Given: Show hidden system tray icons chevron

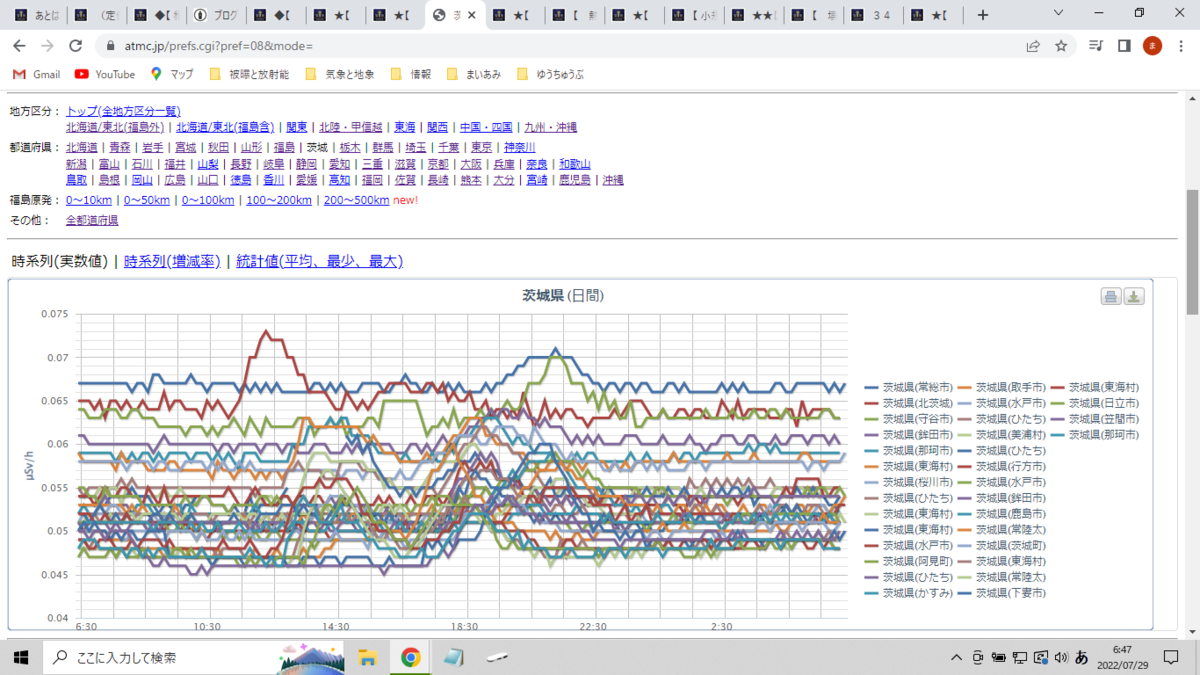Looking at the screenshot, I should point(957,657).
